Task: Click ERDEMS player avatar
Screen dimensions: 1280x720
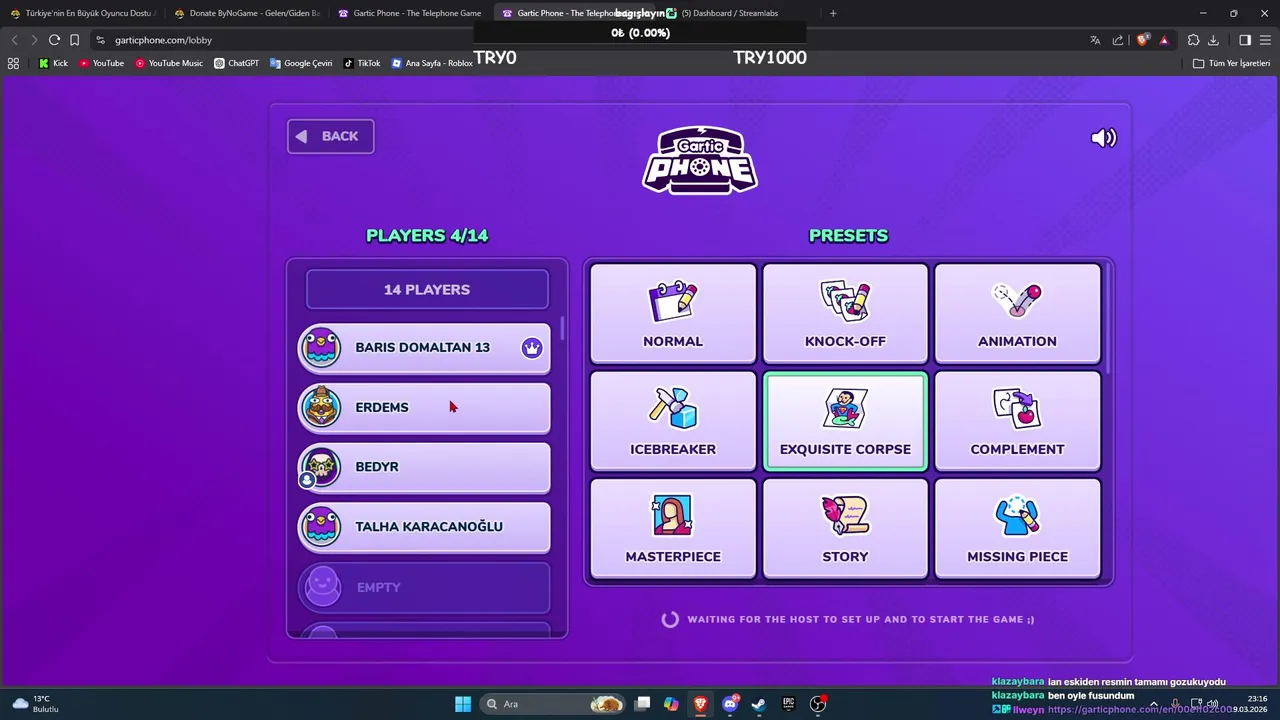Action: [321, 407]
